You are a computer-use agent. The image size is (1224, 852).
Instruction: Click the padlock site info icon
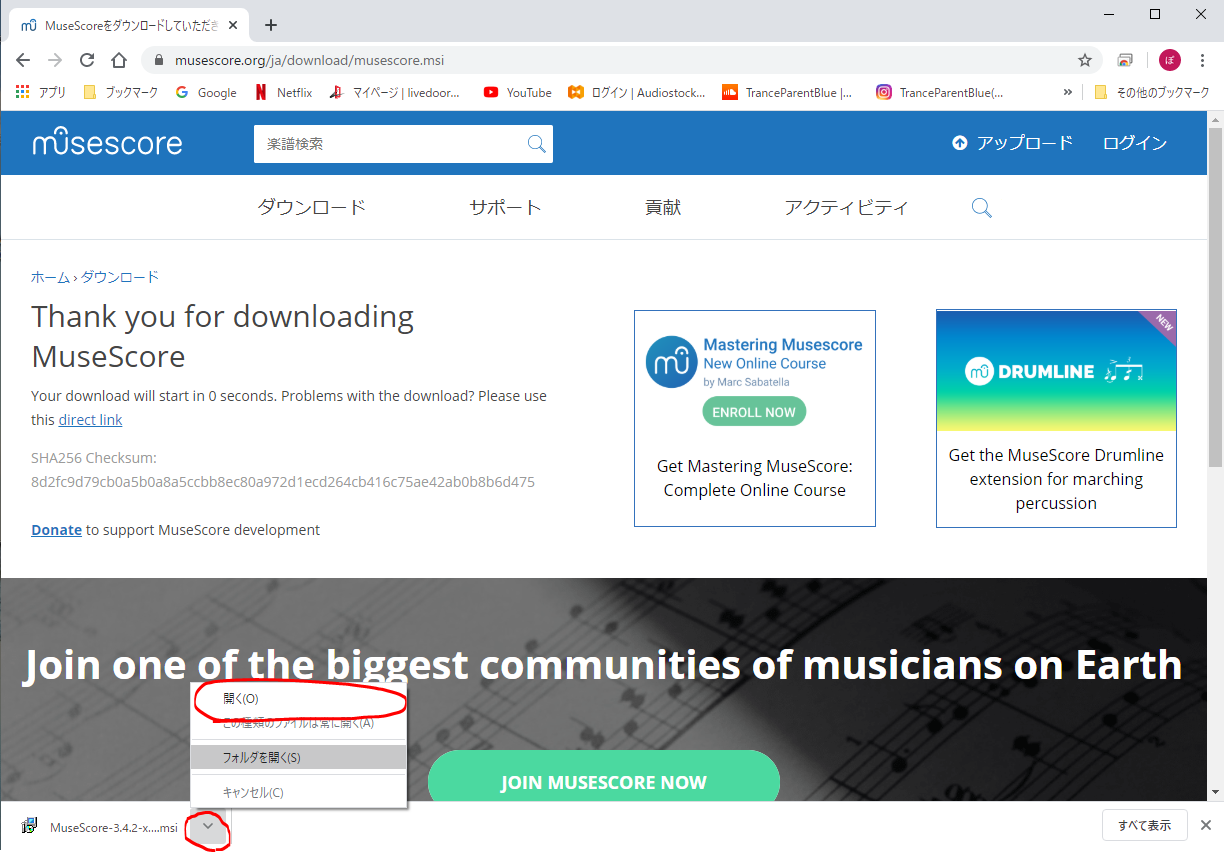tap(159, 60)
